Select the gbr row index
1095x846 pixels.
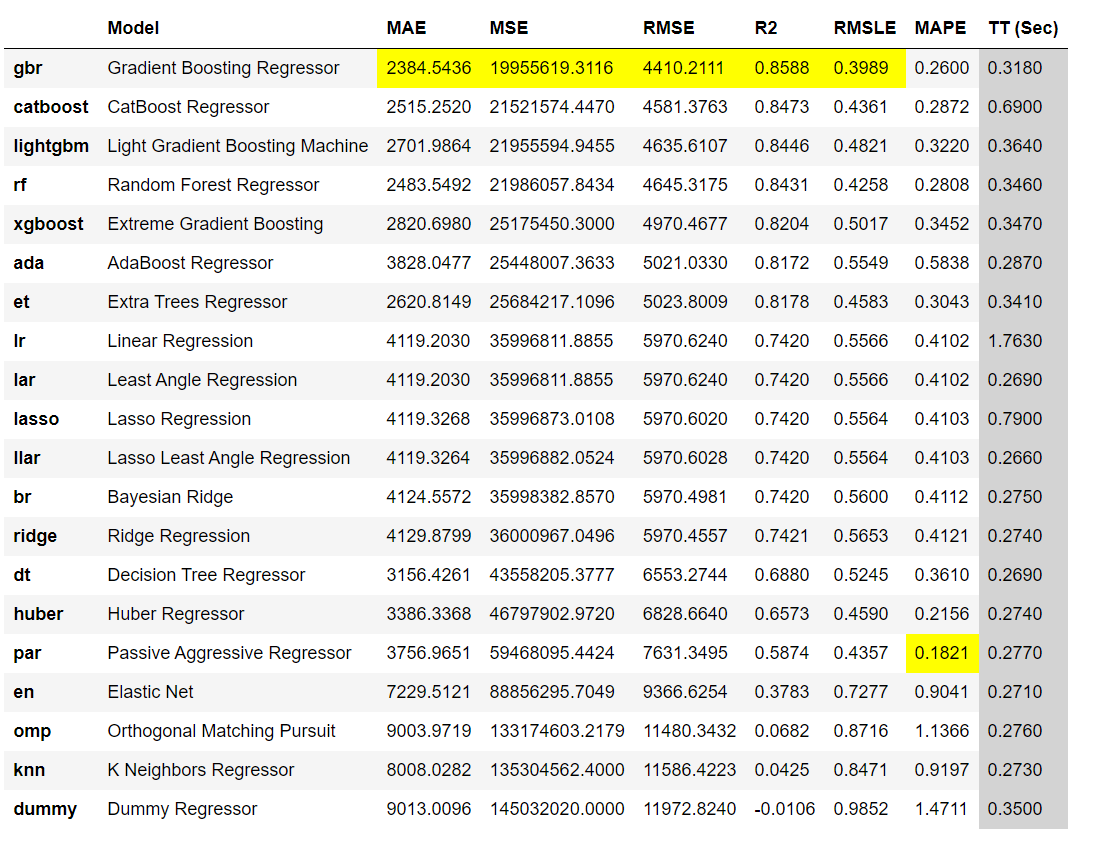[x=28, y=68]
